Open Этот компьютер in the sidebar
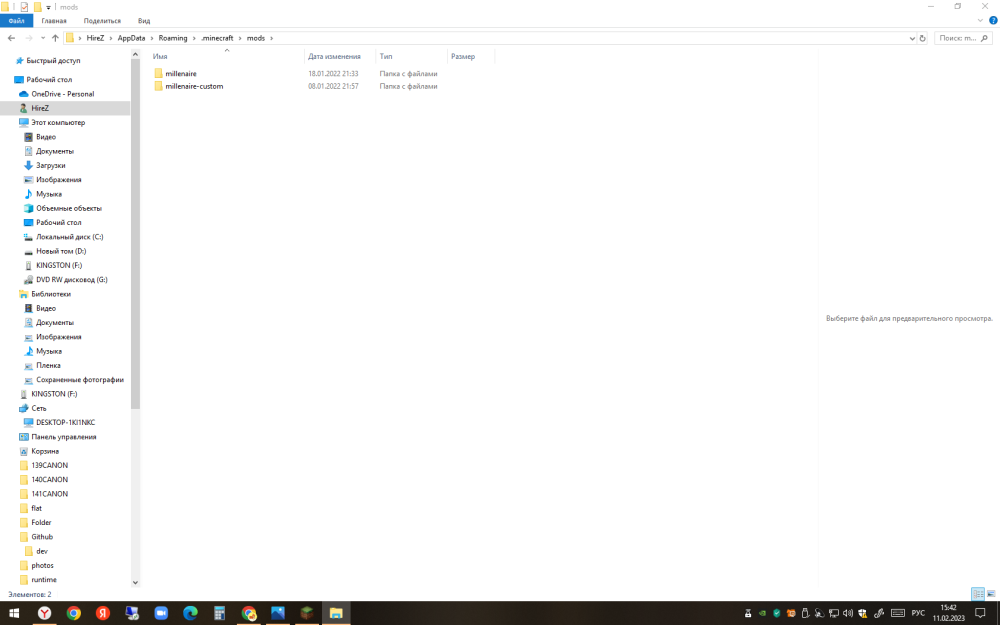This screenshot has height=625, width=1000. [58, 122]
